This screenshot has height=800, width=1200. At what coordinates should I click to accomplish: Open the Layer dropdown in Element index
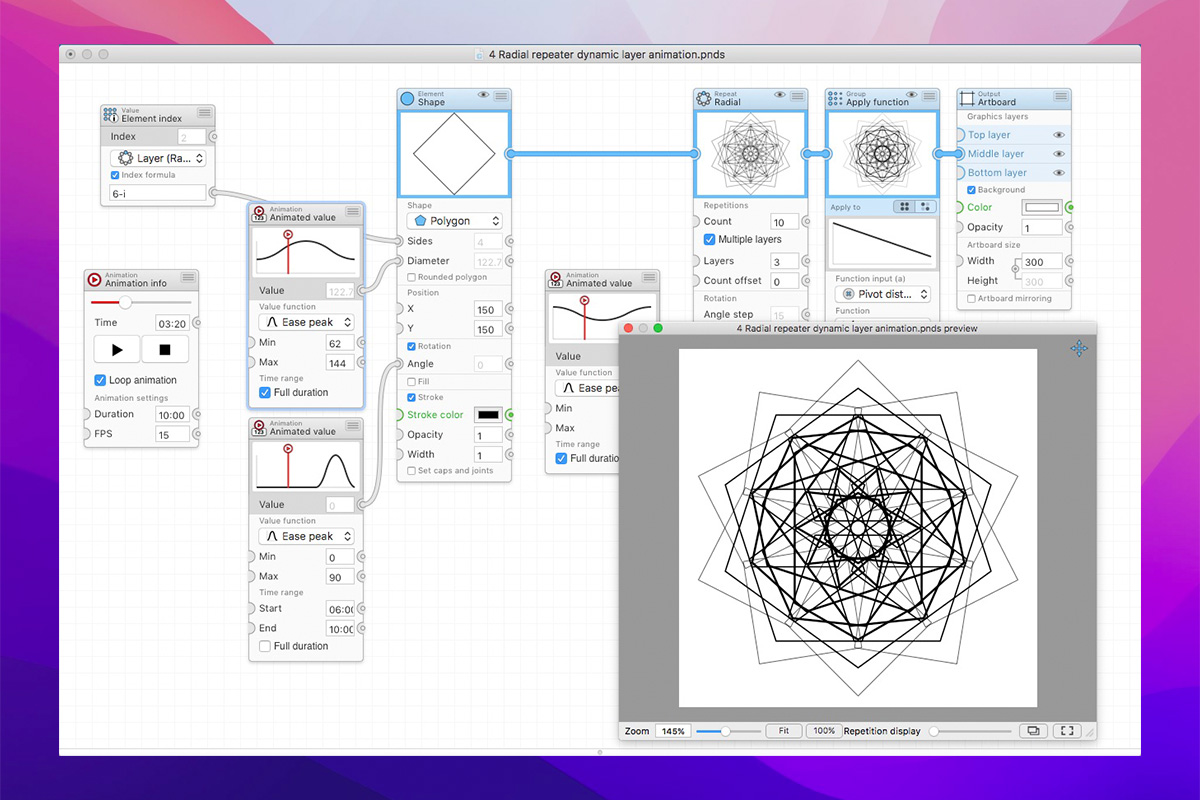point(158,158)
